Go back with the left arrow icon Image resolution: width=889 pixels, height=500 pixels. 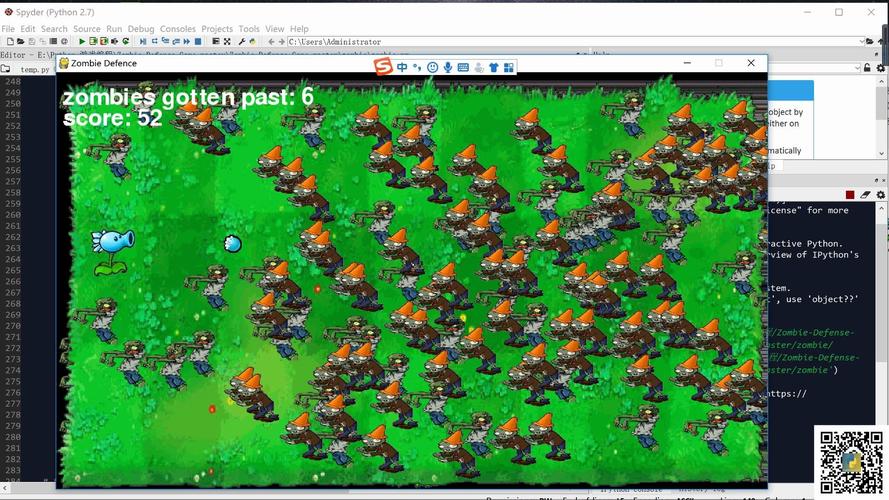[x=271, y=41]
